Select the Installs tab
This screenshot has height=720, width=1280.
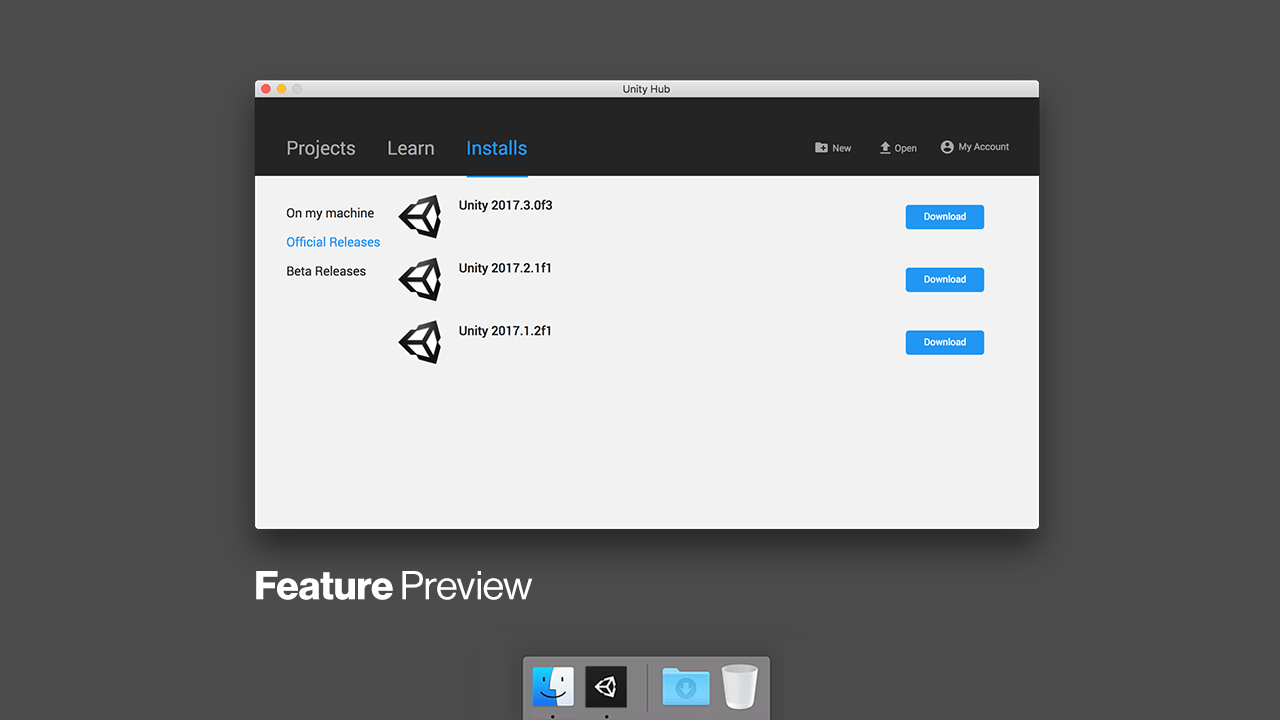(496, 148)
